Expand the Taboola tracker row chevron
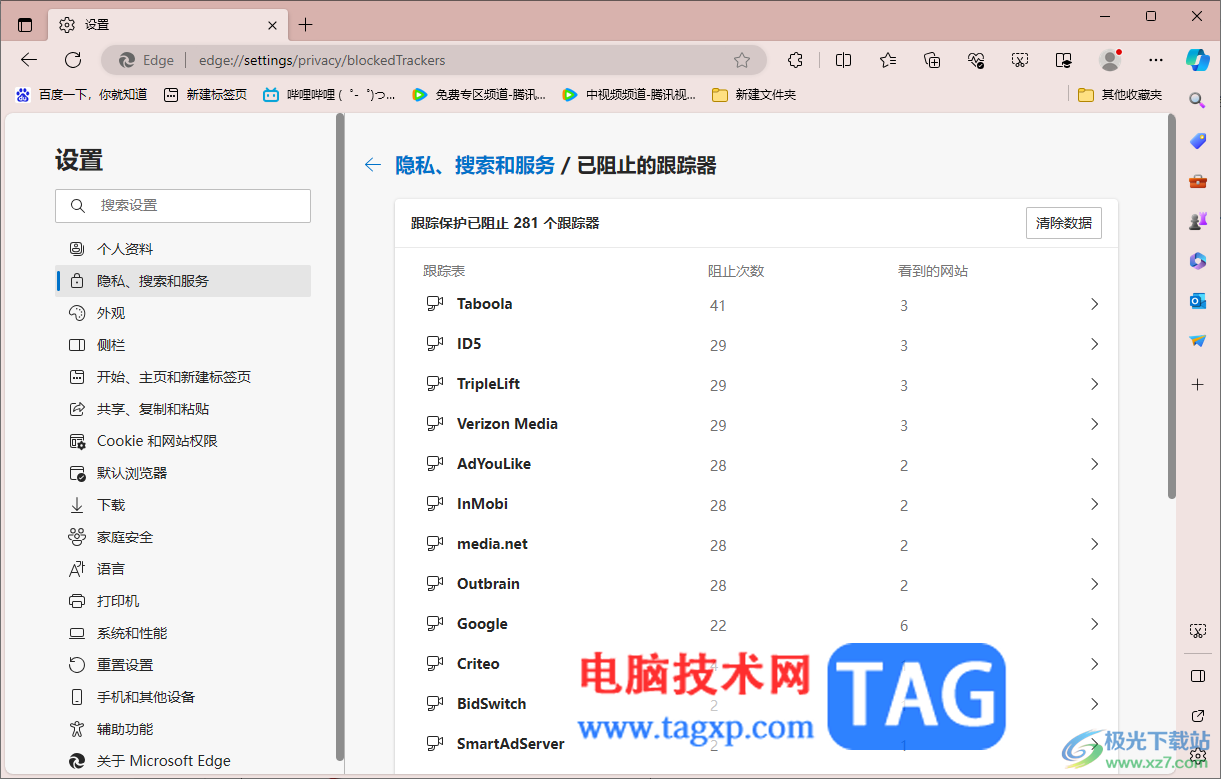The height and width of the screenshot is (779, 1221). [x=1094, y=304]
